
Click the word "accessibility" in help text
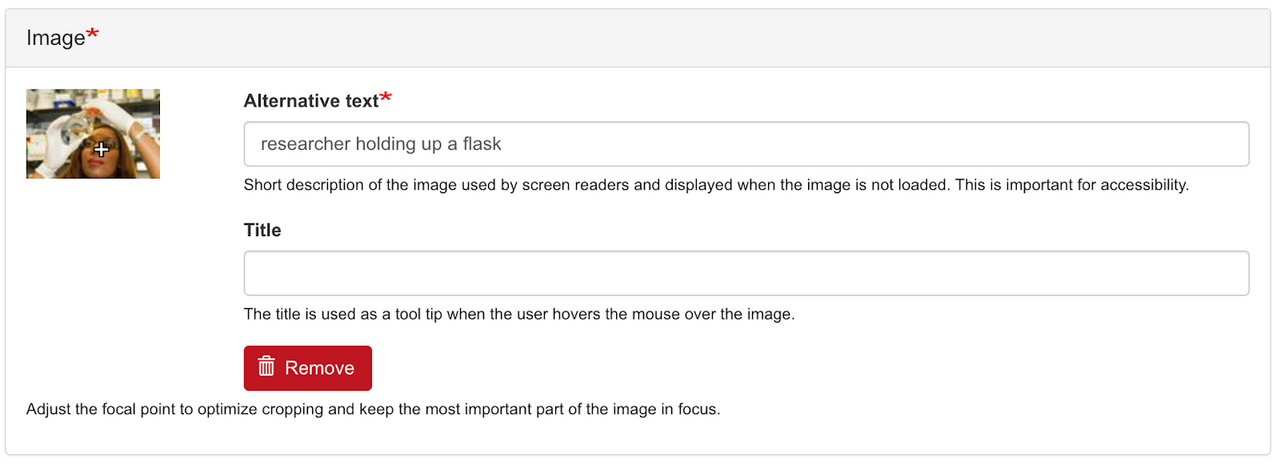coord(1141,185)
